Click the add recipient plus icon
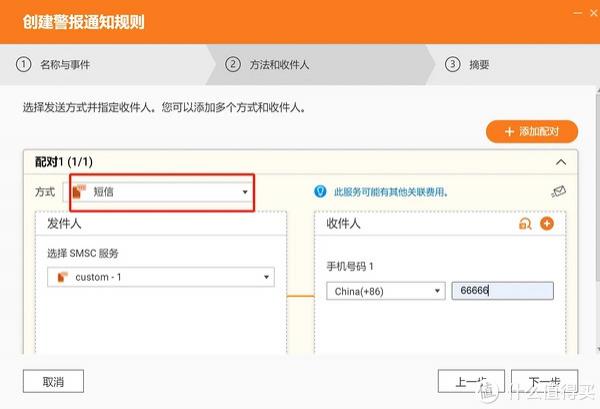 click(546, 224)
